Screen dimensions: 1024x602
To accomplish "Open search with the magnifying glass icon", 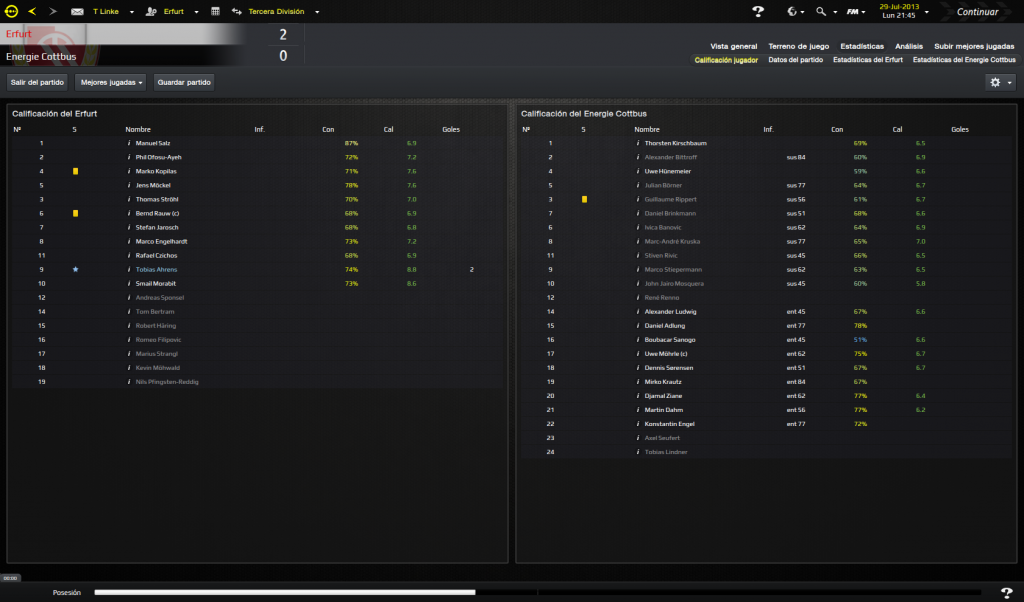I will pos(821,12).
